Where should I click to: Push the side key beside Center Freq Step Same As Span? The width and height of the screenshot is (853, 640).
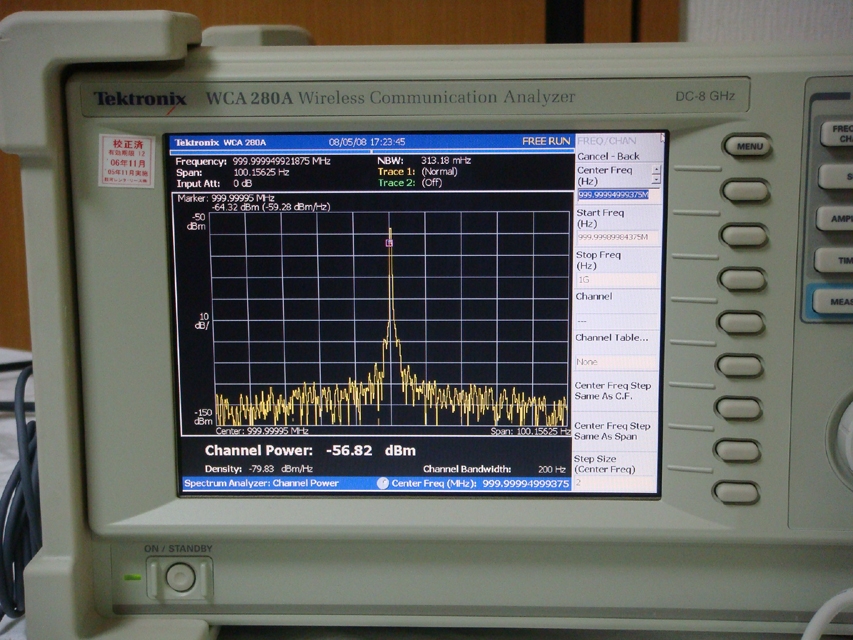[x=738, y=451]
